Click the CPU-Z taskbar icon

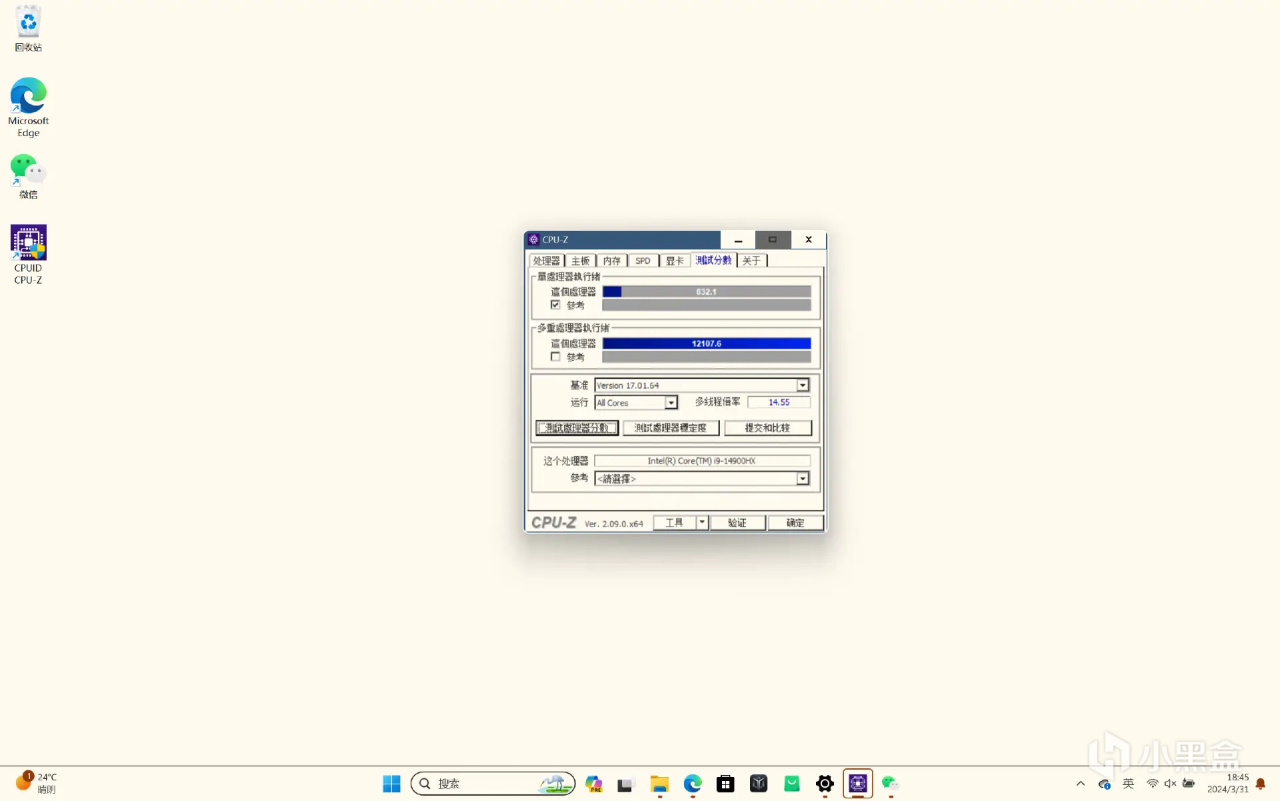pyautogui.click(x=858, y=784)
